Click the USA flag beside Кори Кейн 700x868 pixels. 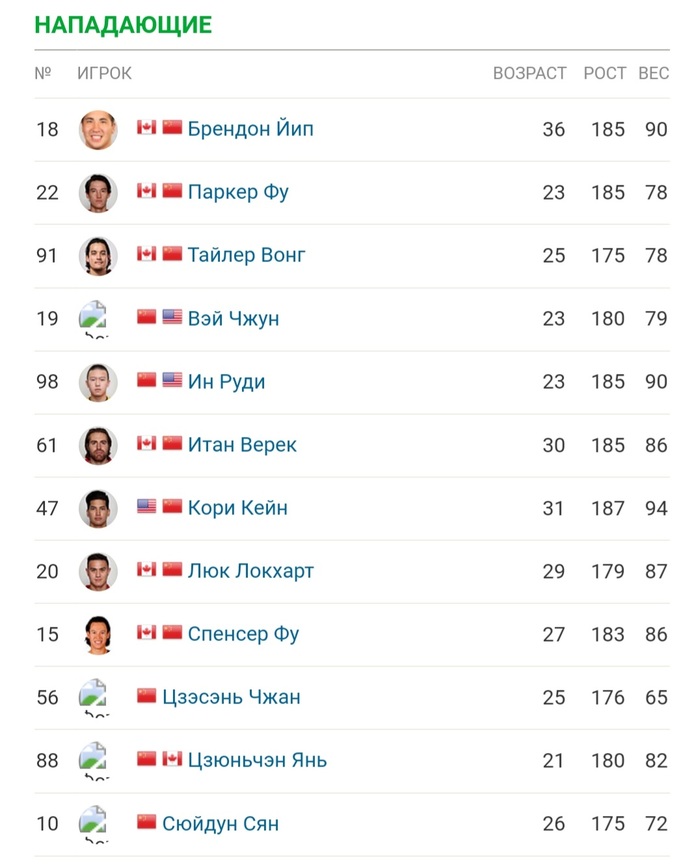(x=146, y=507)
